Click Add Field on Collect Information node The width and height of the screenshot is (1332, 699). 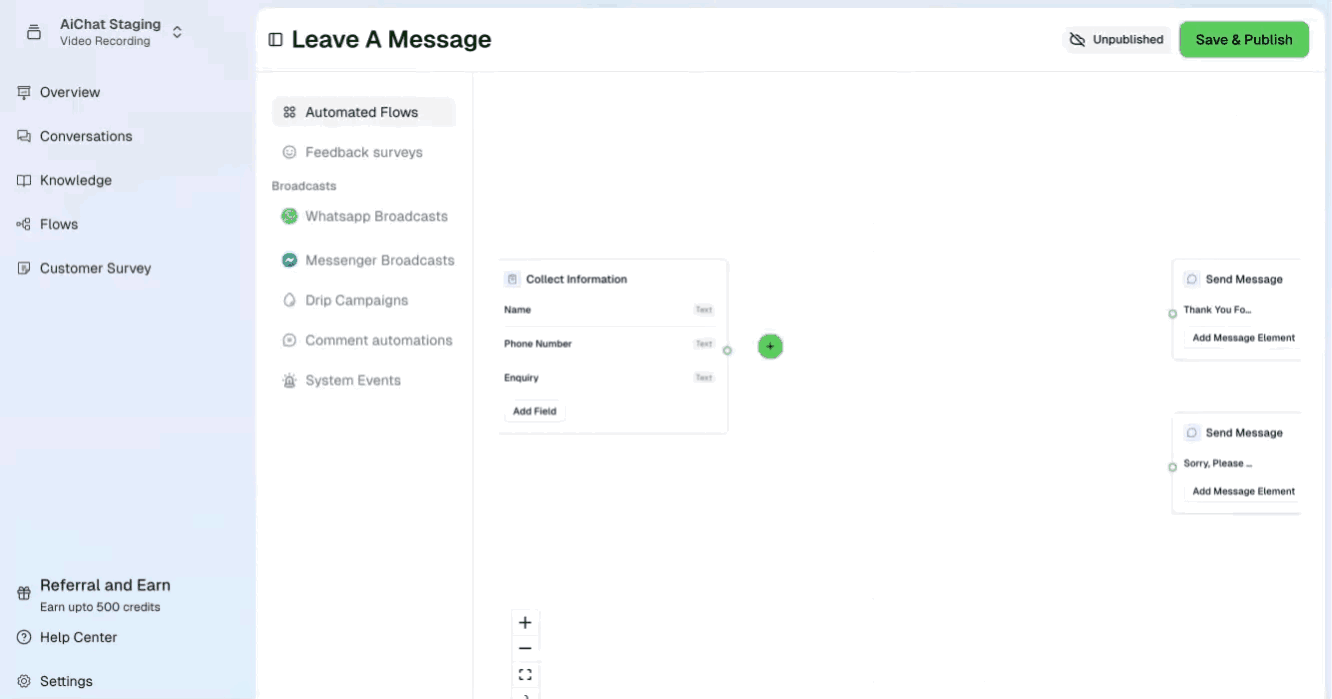coord(534,411)
